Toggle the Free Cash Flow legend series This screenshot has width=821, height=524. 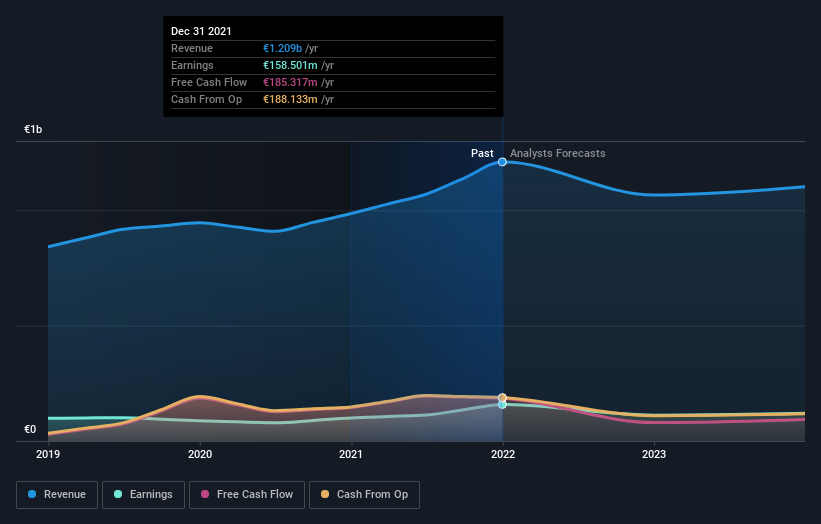click(x=247, y=495)
